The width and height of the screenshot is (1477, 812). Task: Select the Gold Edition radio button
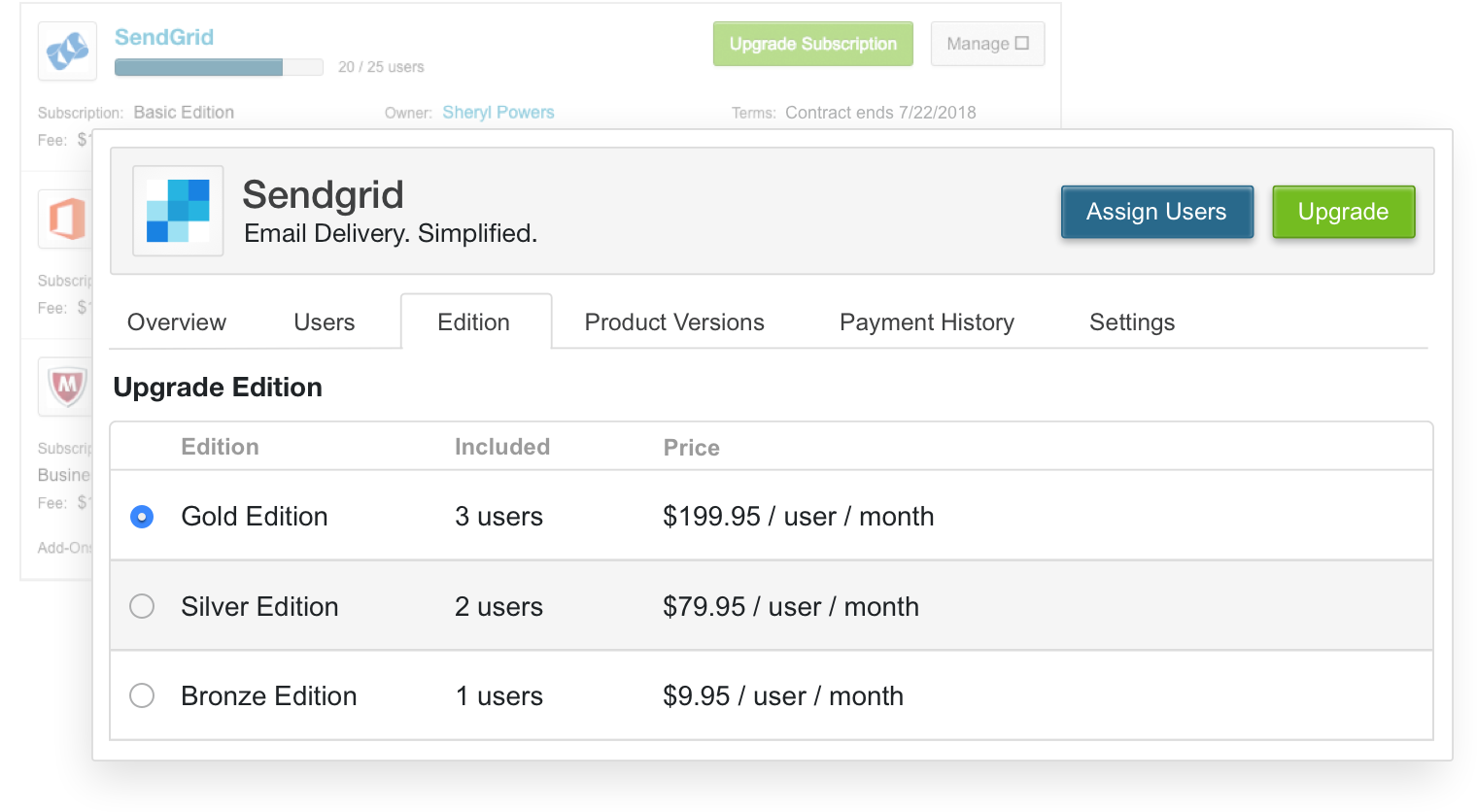pos(142,517)
